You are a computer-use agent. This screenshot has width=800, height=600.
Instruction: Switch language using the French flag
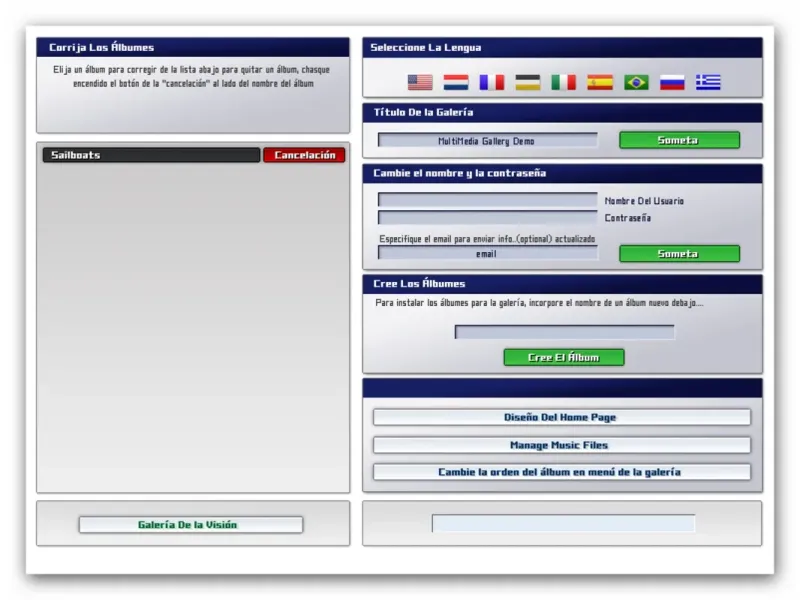click(492, 82)
